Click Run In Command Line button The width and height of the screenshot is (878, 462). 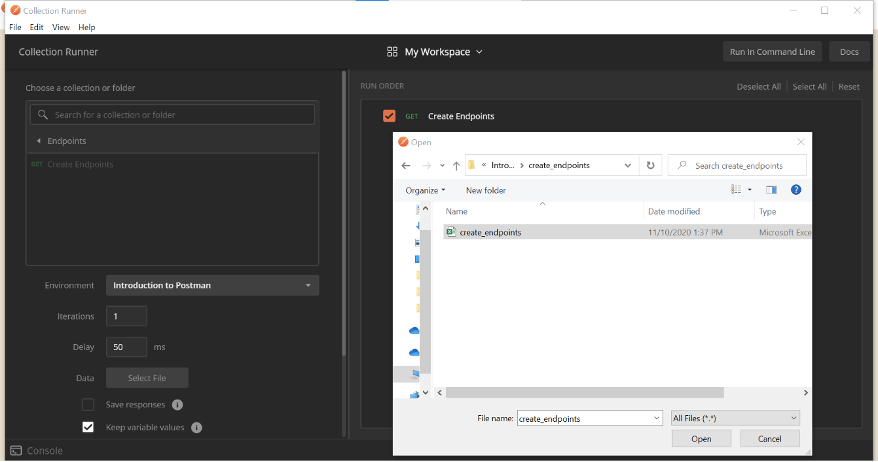(772, 52)
